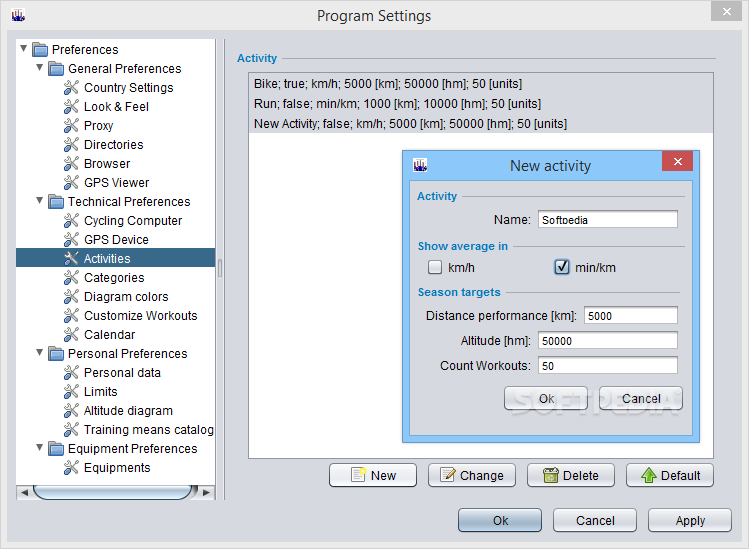Click the New activity button
Screen dimensions: 749x549
tap(373, 475)
